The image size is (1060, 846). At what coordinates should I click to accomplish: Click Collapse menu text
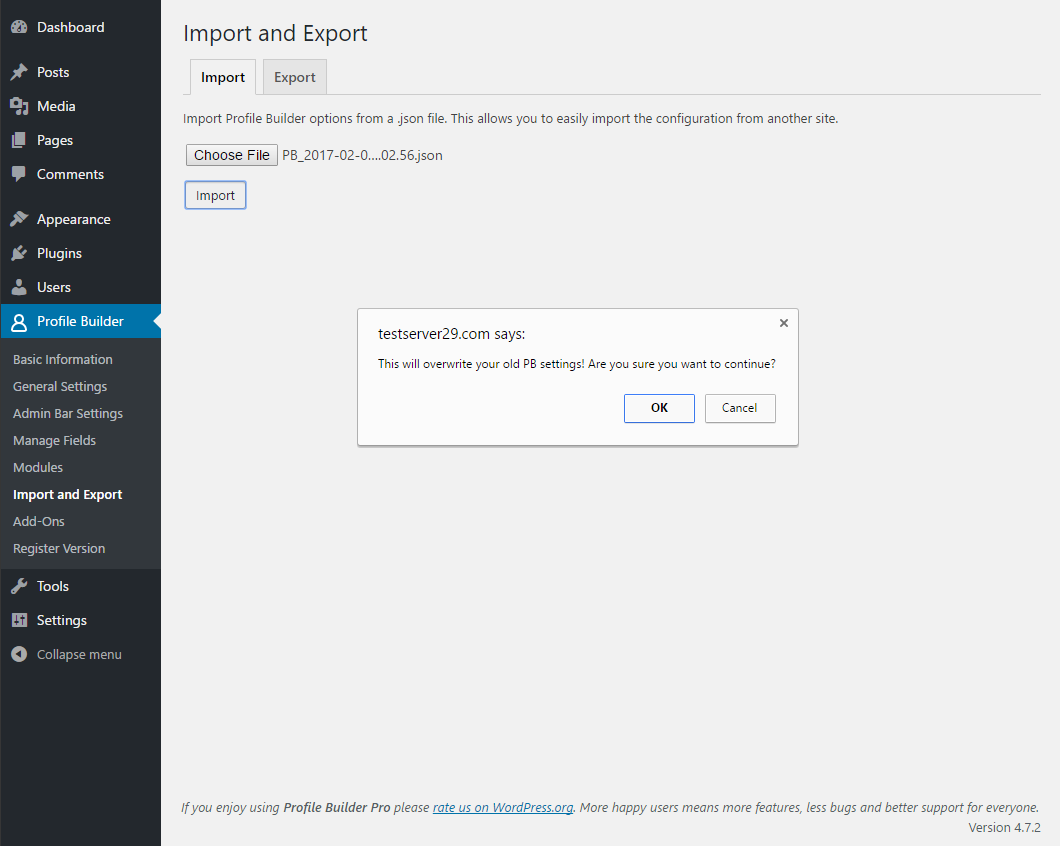point(79,654)
